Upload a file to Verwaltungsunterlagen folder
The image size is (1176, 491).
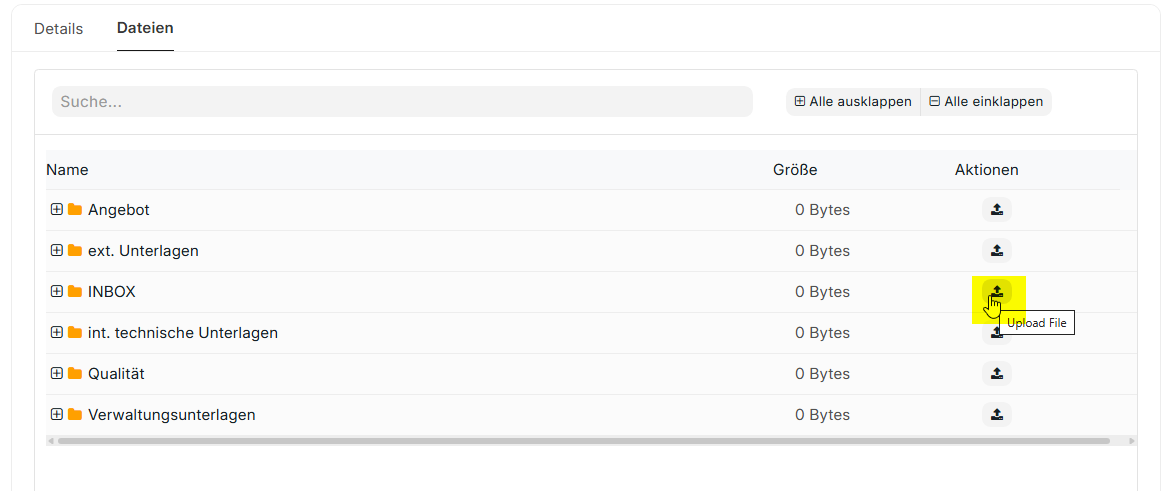click(x=996, y=414)
